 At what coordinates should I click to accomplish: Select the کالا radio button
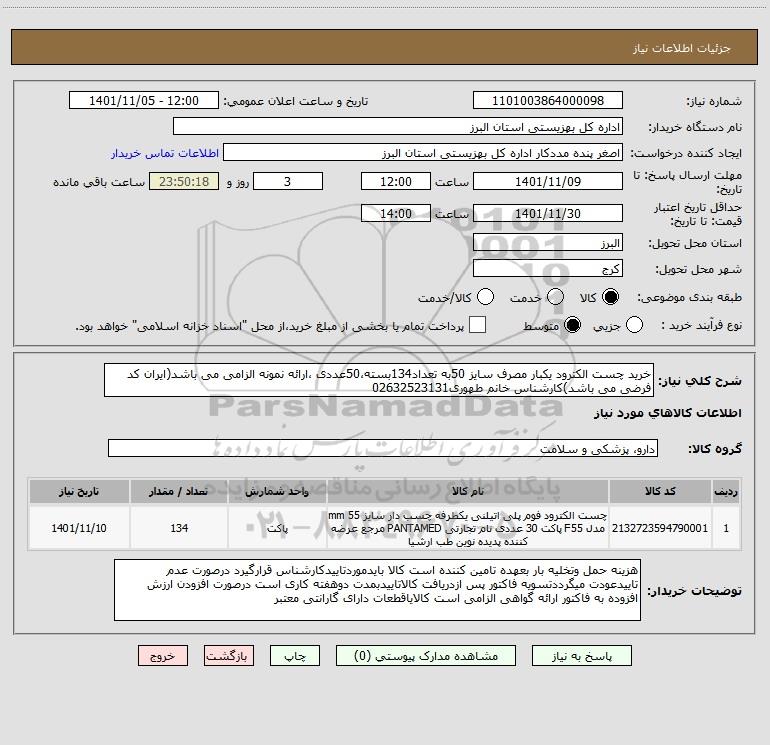[610, 297]
